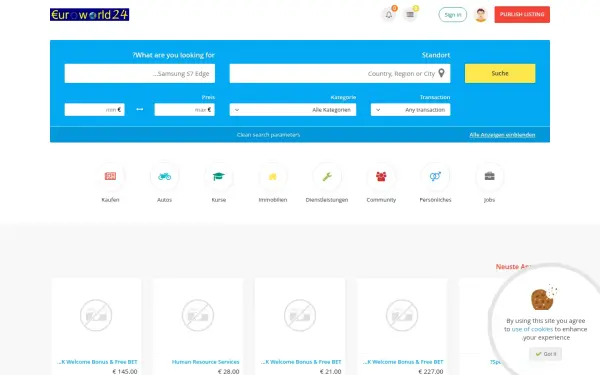Open the € 145.00 Welcome Bonus listing

pos(97,362)
